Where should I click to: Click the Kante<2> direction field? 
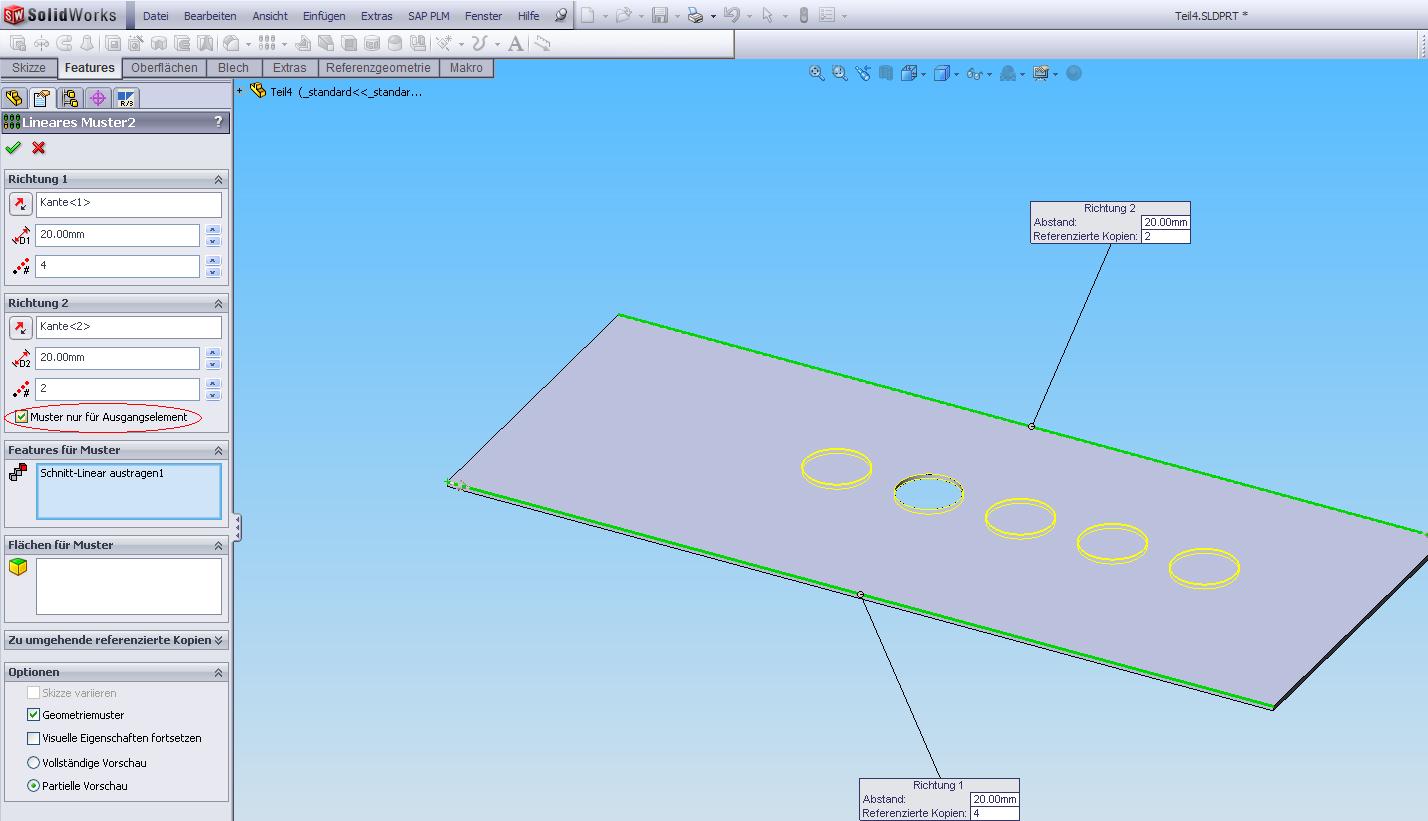click(x=129, y=328)
